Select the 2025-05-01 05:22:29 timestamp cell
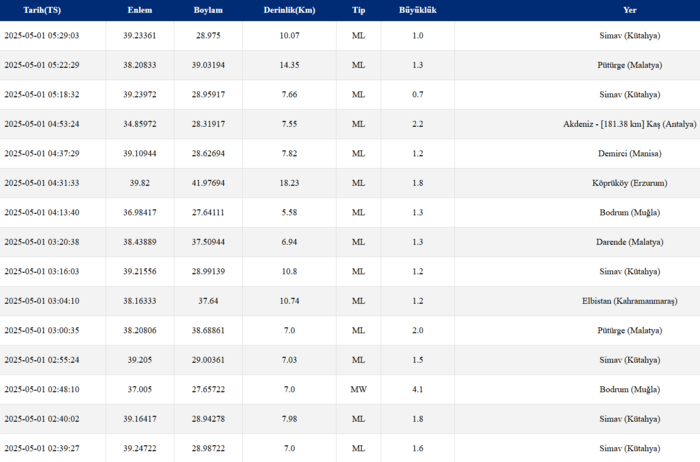 [42, 65]
